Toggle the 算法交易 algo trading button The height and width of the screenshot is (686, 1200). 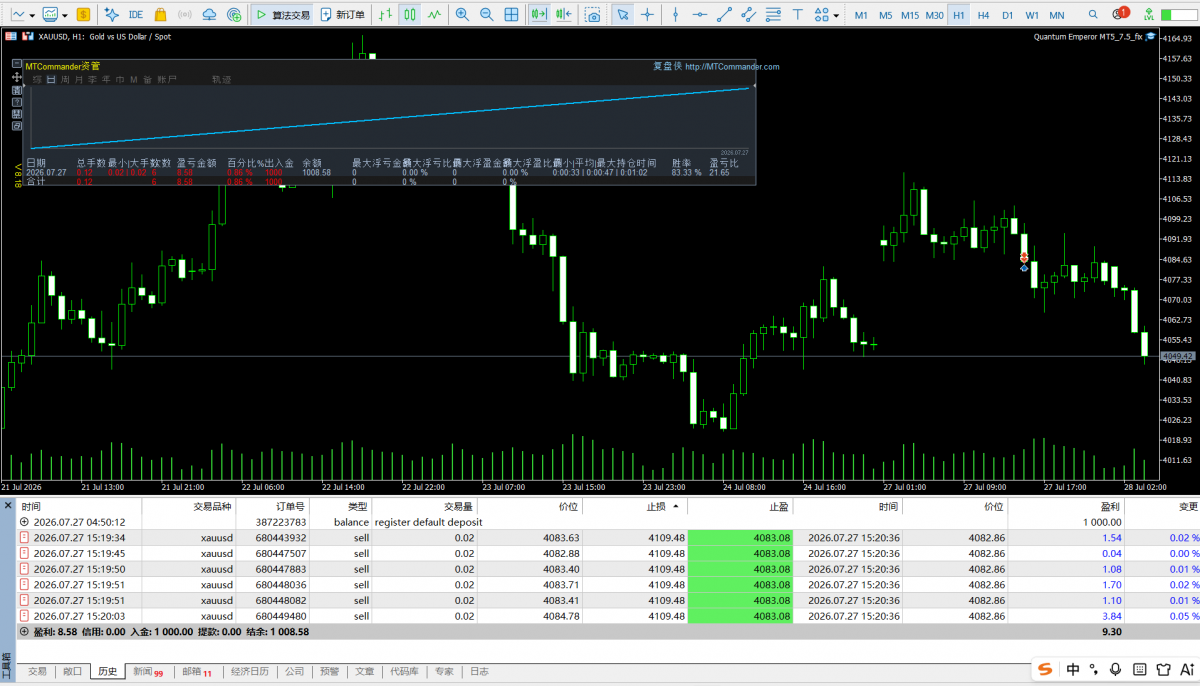[x=282, y=15]
